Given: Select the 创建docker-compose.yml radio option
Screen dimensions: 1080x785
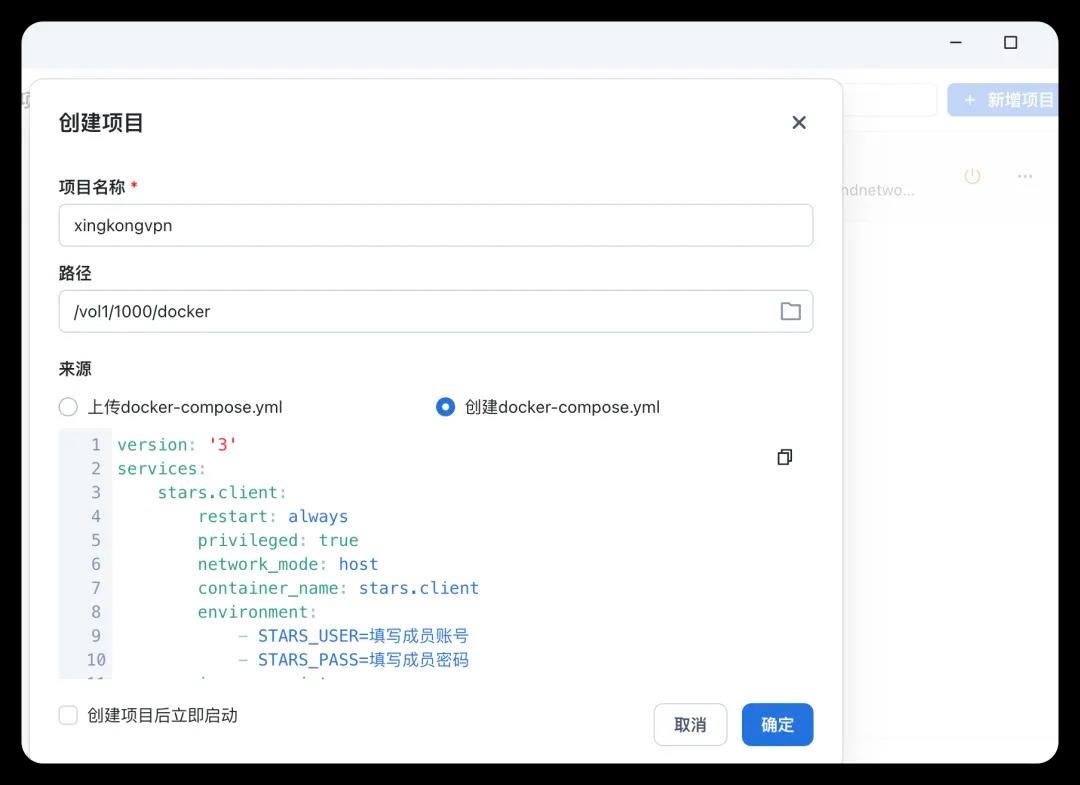Looking at the screenshot, I should (x=446, y=407).
